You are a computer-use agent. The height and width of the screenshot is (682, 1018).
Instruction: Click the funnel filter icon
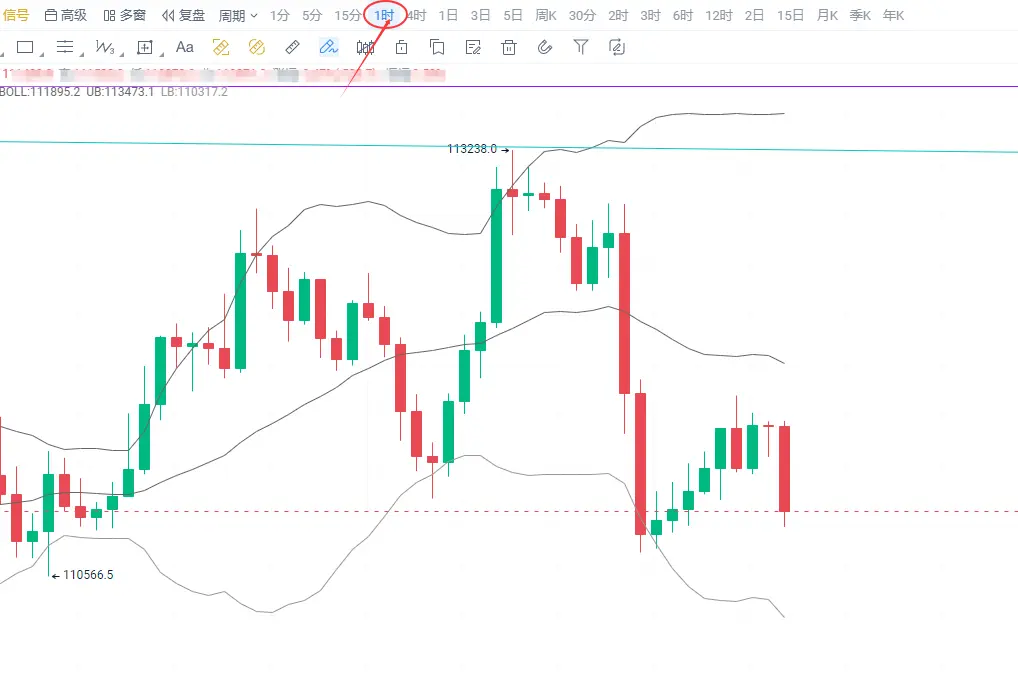pos(581,47)
